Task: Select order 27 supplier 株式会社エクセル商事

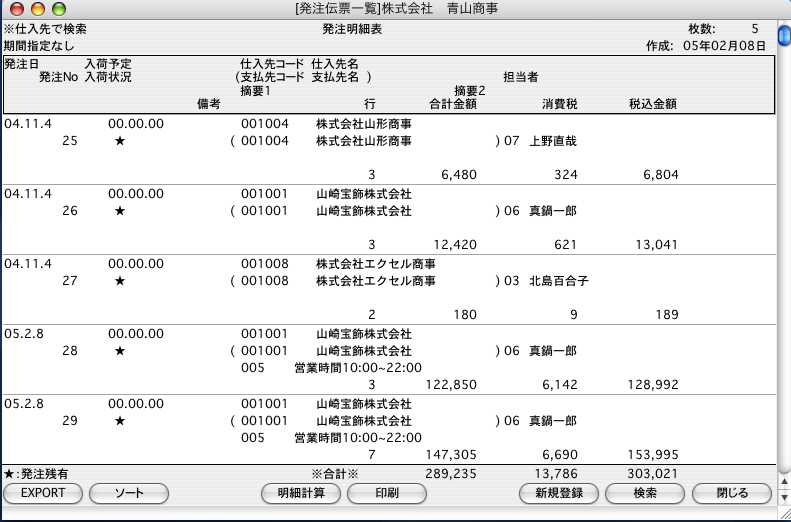Action: (x=375, y=264)
